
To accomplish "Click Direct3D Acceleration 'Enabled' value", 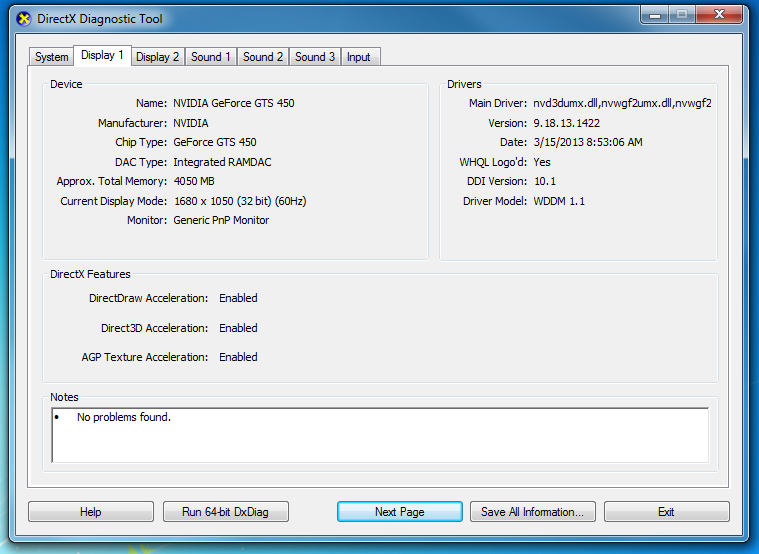I will pos(238,328).
